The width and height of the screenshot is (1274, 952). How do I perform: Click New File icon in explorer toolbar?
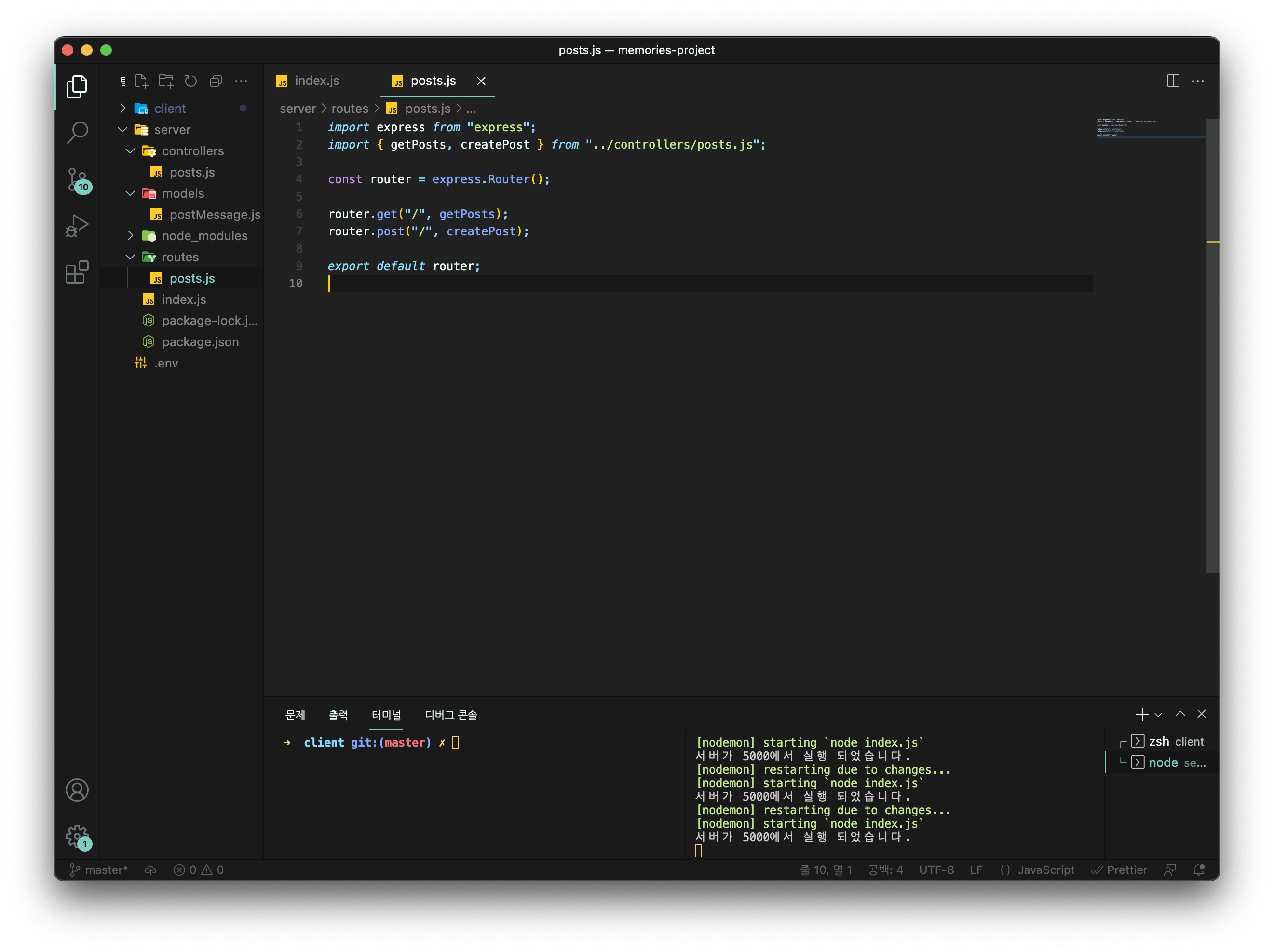(x=141, y=81)
